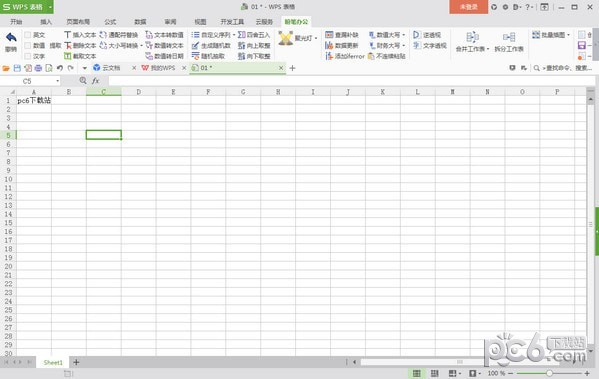This screenshot has width=599, height=379.
Task: Toggle normal view in status bar
Action: 416,373
